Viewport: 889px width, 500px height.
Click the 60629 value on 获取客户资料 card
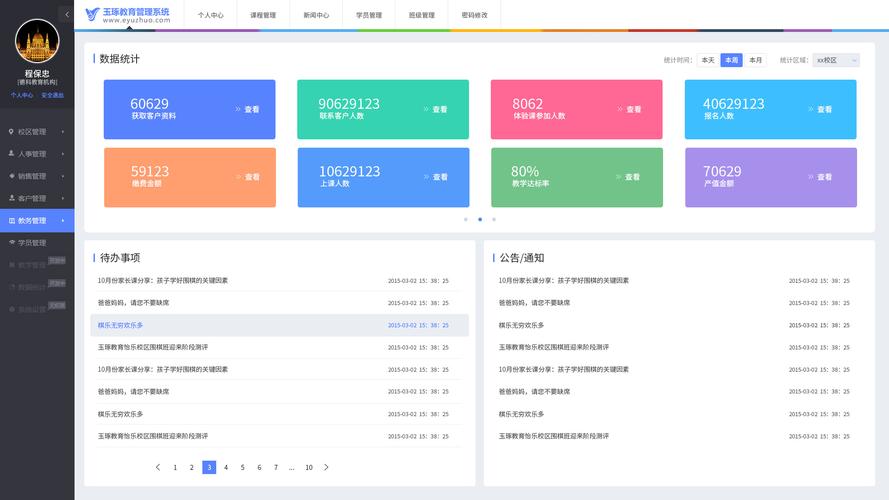150,104
